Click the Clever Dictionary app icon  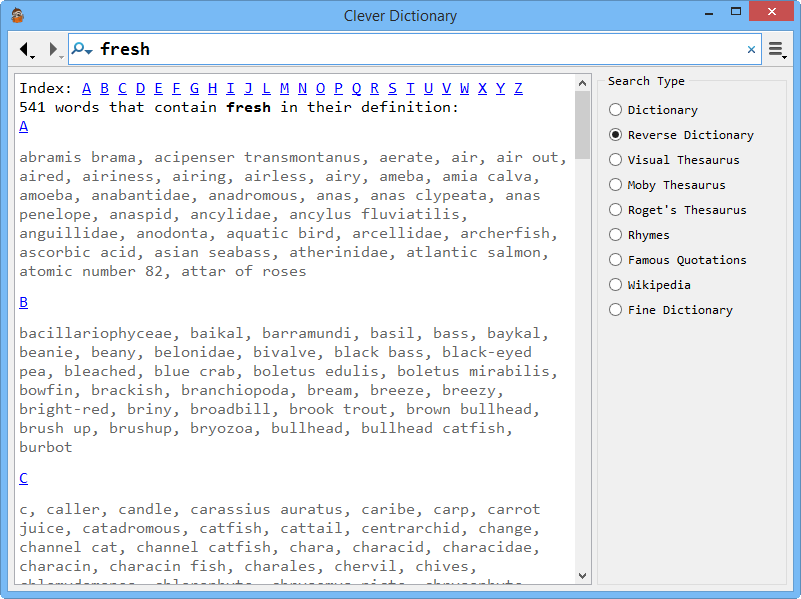click(x=18, y=16)
